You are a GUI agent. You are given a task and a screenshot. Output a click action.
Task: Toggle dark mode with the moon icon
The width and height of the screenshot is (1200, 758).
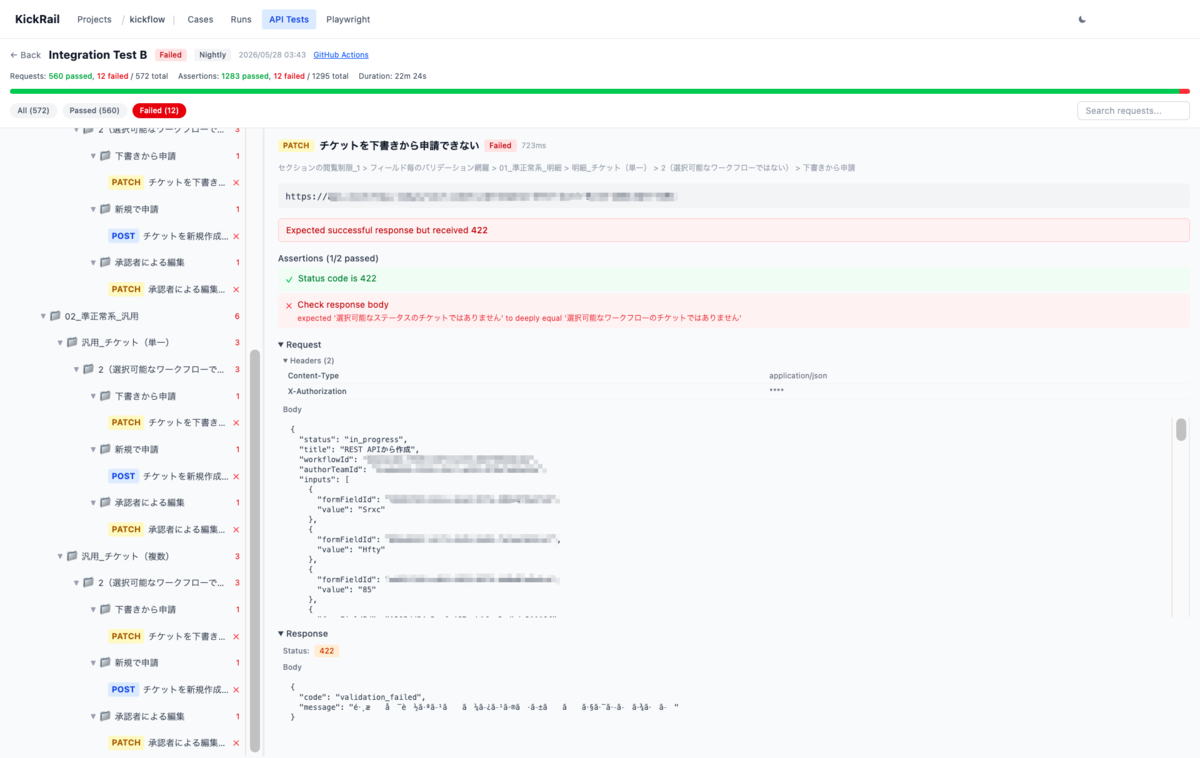click(x=1082, y=19)
